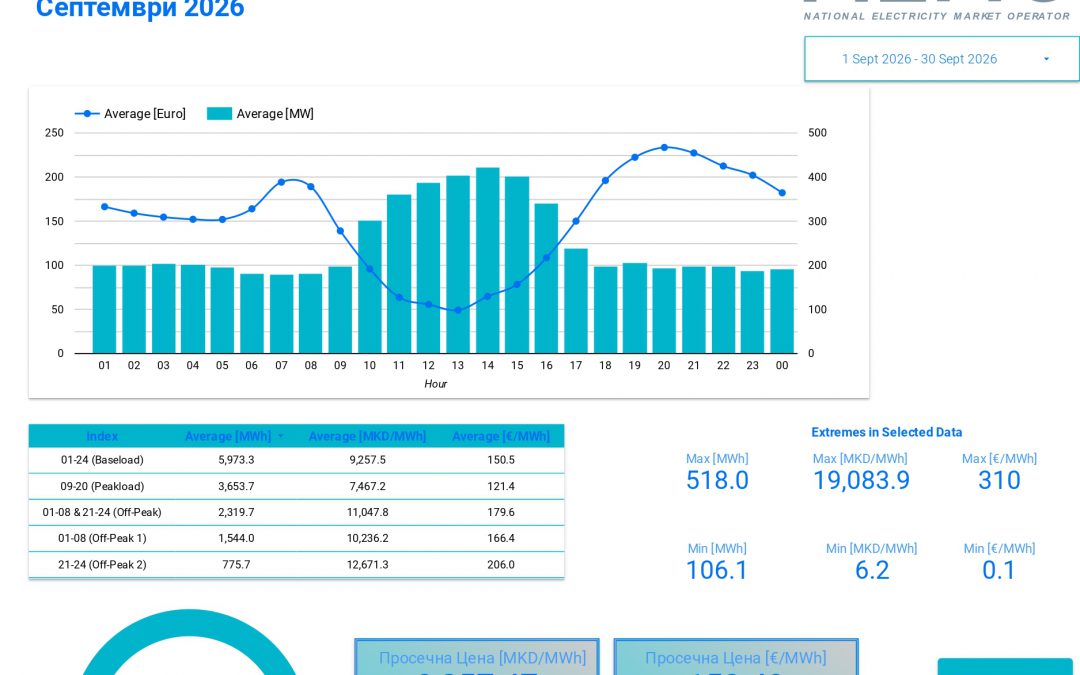Click the price line point at hour 20
The image size is (1080, 675).
coord(664,147)
